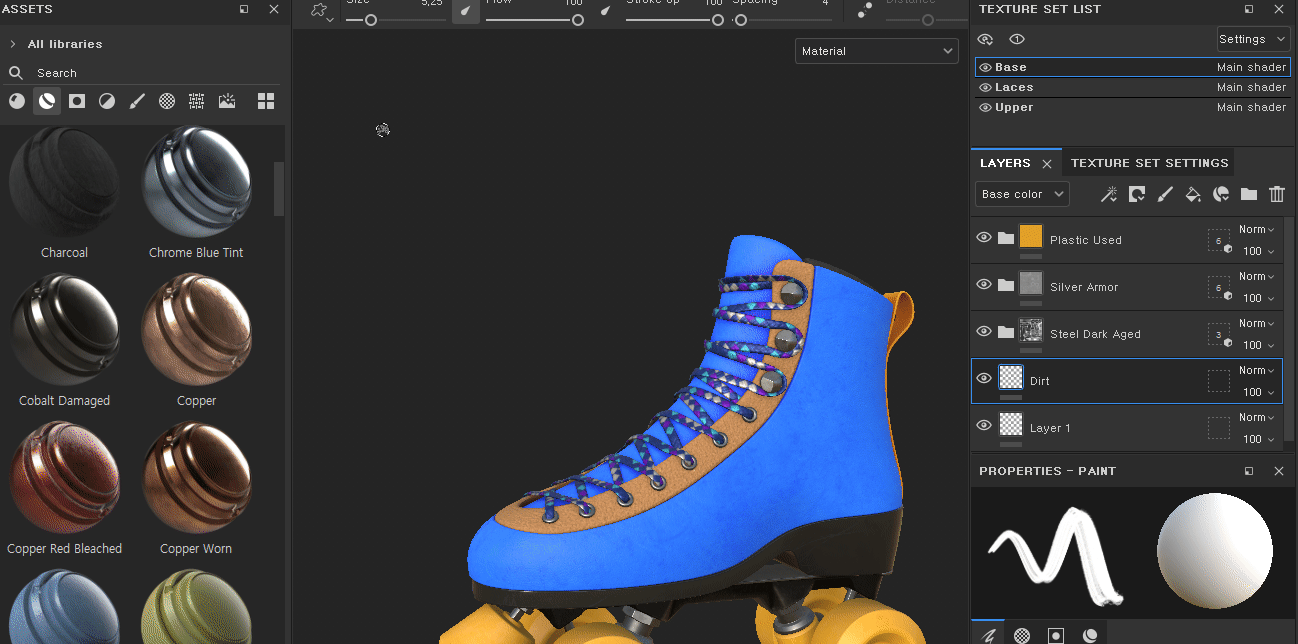Add fill layer bucket icon
Screen dimensions: 1298x644
point(1193,194)
